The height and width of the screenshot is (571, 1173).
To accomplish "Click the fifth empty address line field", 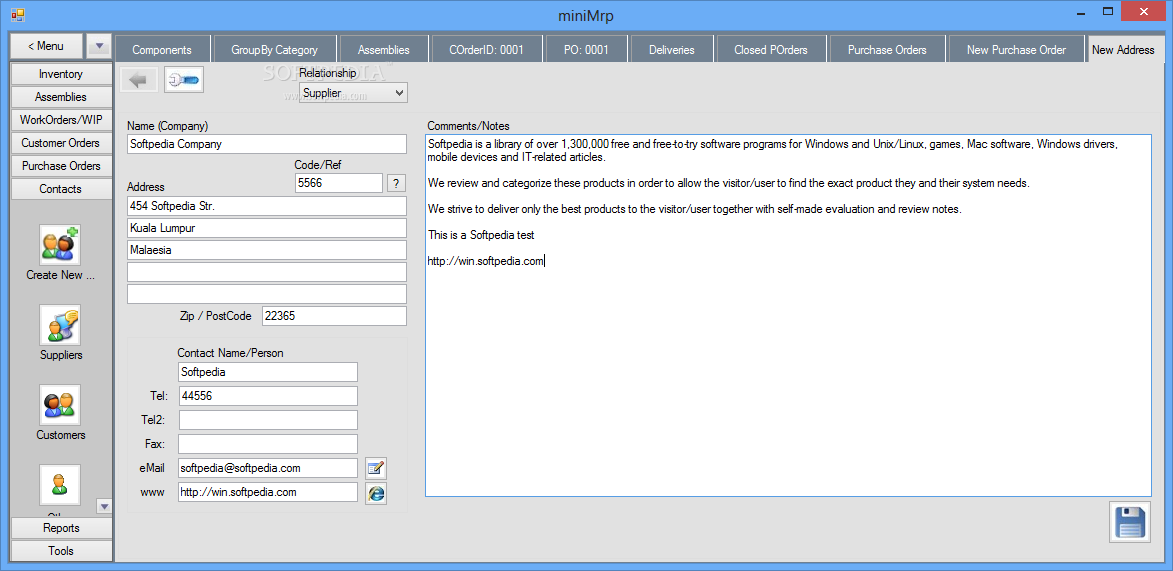I will [267, 294].
